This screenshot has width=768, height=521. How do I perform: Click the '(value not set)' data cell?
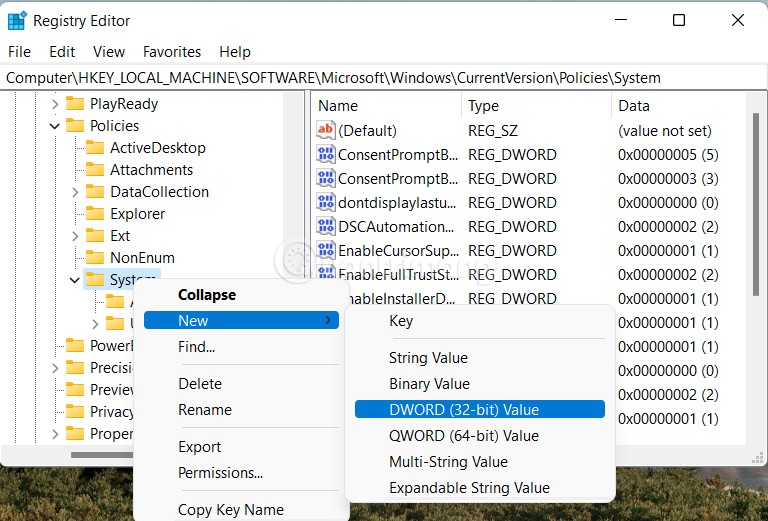point(665,131)
